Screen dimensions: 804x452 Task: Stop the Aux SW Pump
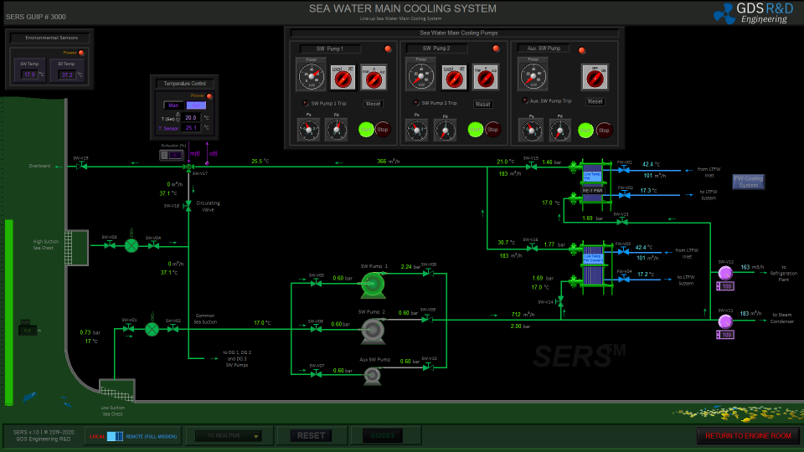click(x=604, y=130)
